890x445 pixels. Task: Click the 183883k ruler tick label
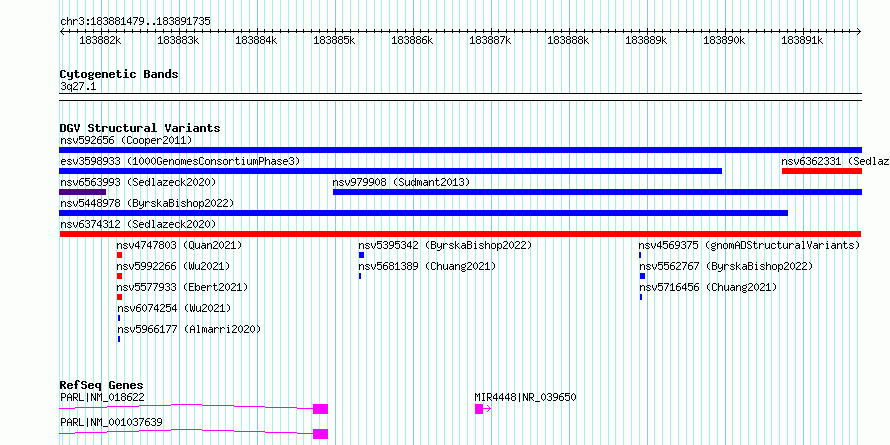pyautogui.click(x=178, y=40)
